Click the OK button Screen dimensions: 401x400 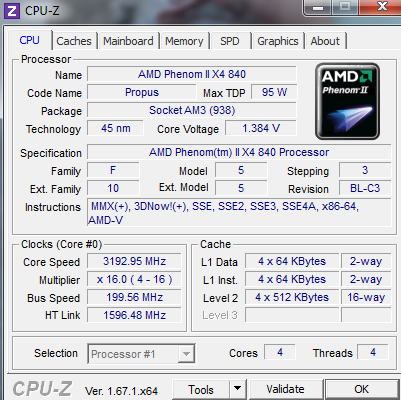(x=362, y=389)
